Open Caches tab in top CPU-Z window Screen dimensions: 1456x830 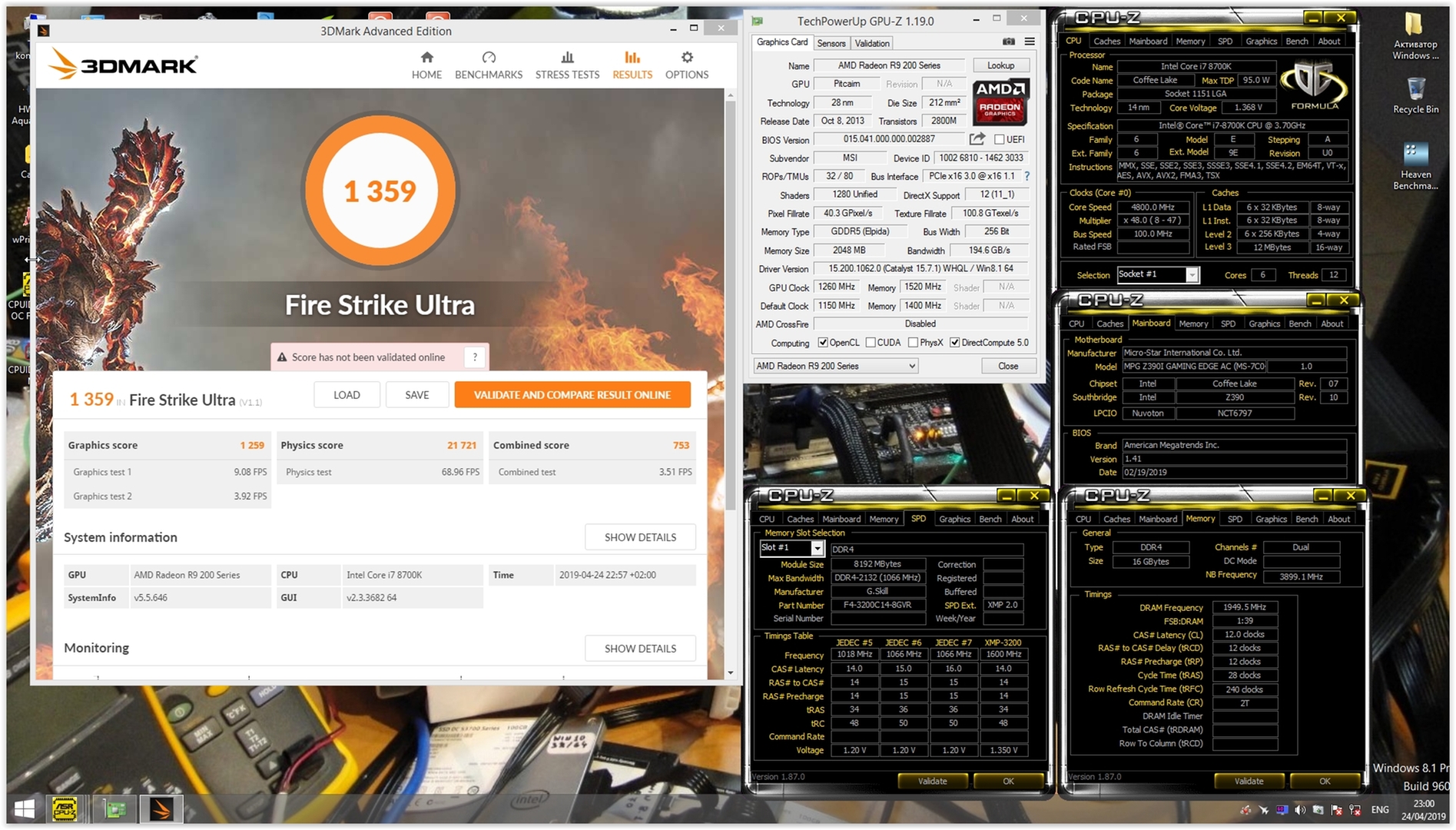(1107, 41)
